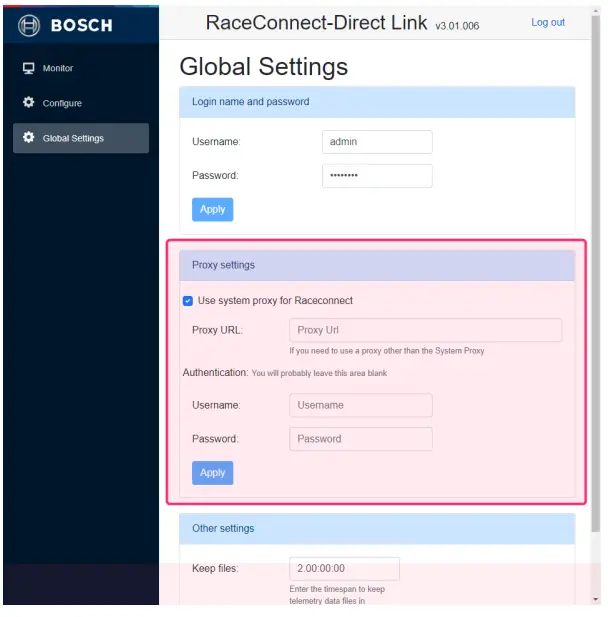Click the Configure gear icon
Screen dimensions: 608x617
tap(28, 102)
